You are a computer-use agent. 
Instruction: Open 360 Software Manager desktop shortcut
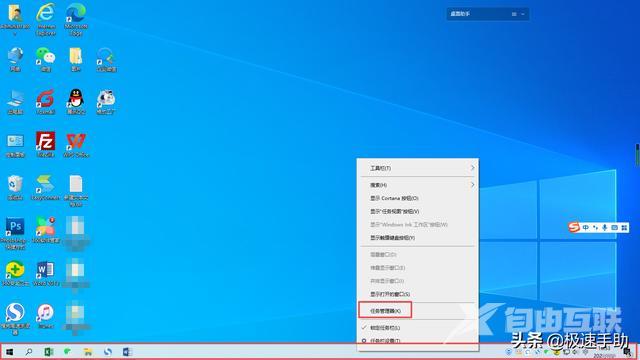pyautogui.click(x=45, y=230)
